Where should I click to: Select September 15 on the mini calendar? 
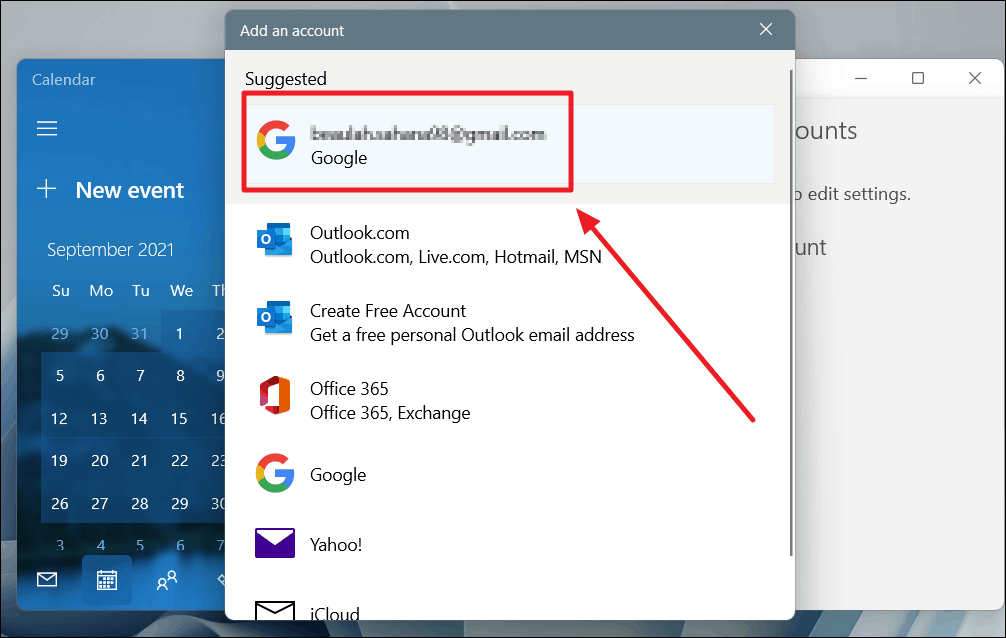[180, 418]
